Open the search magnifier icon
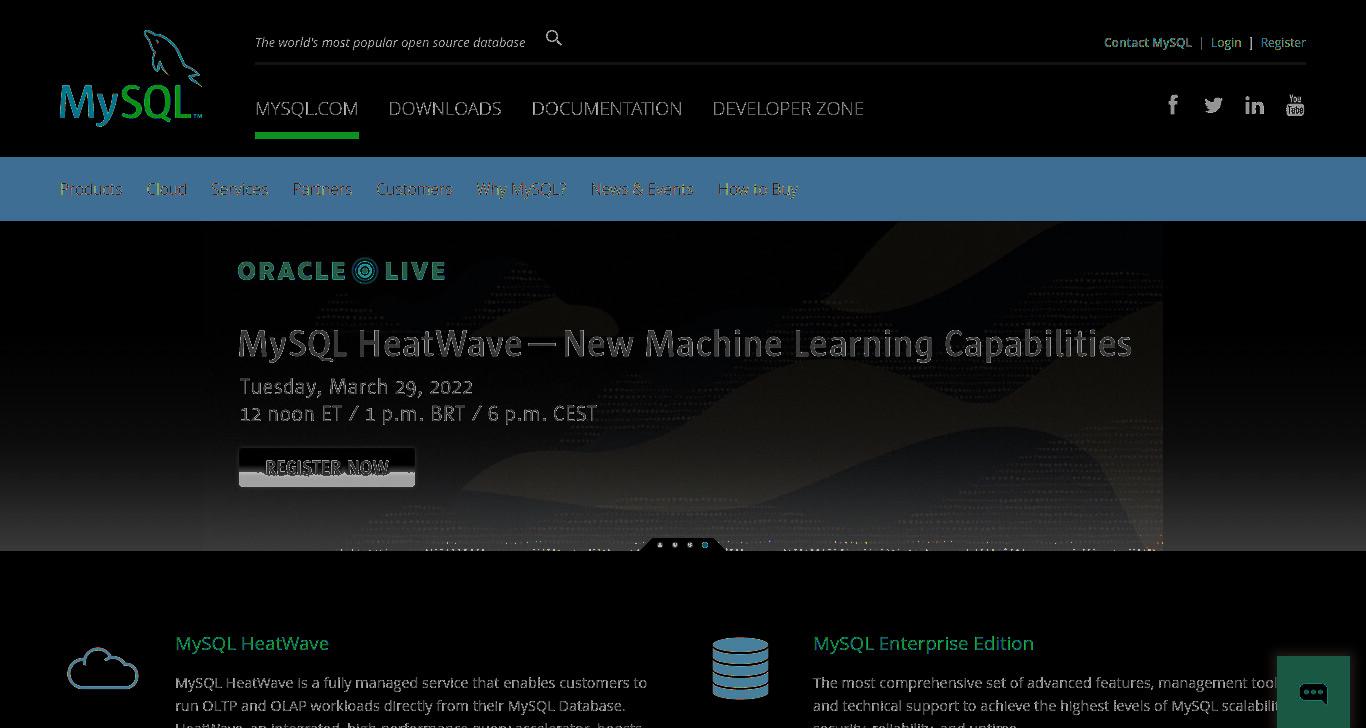The width and height of the screenshot is (1366, 728). click(554, 38)
